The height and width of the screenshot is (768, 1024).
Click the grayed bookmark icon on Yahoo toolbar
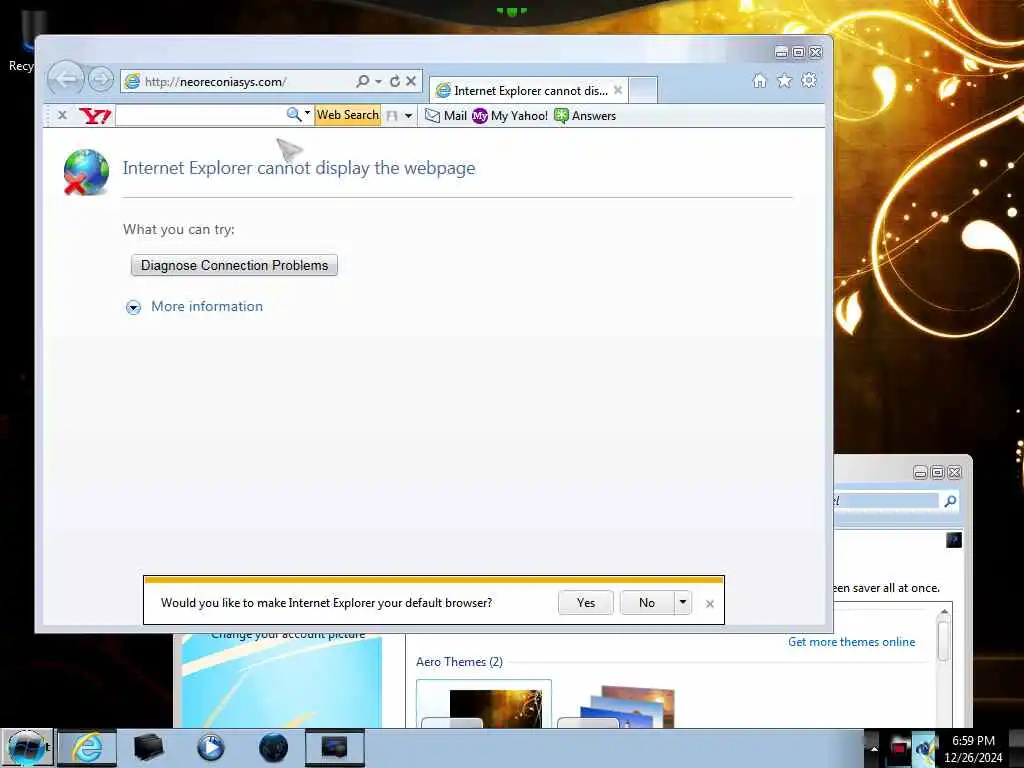pyautogui.click(x=392, y=116)
